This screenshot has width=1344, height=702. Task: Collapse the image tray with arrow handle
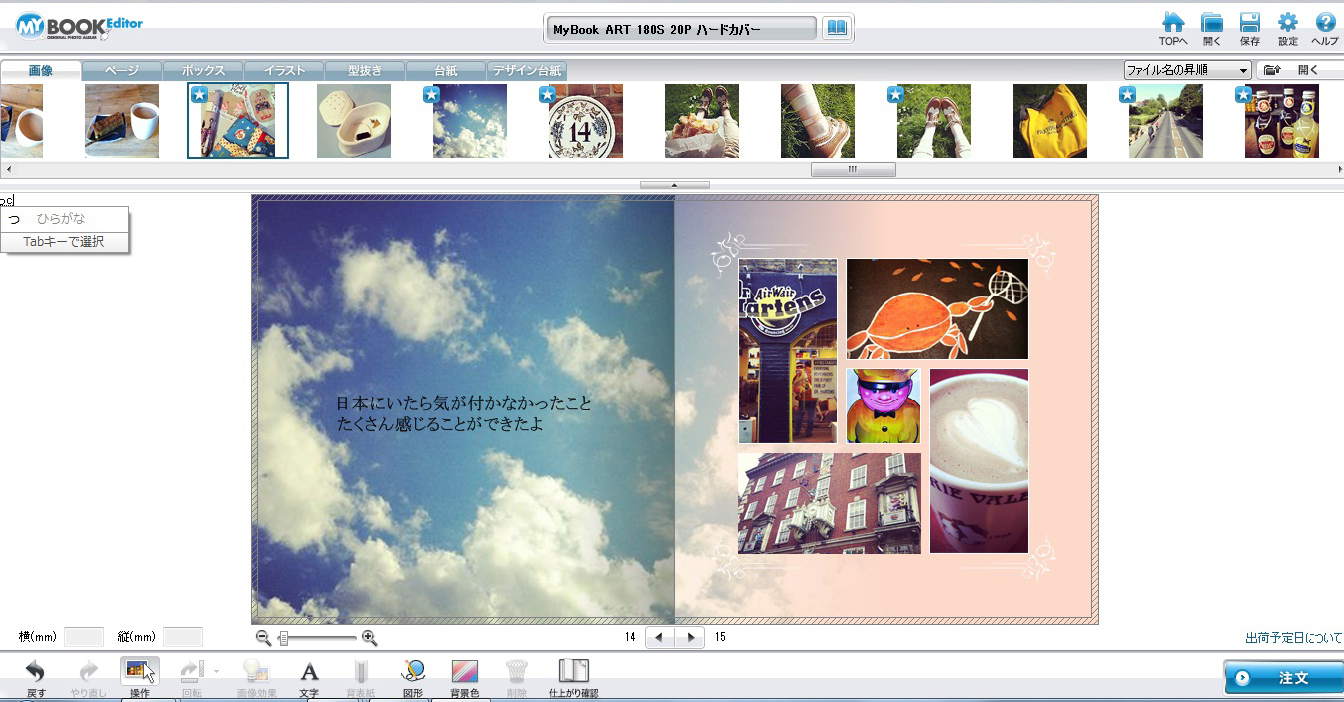[674, 185]
